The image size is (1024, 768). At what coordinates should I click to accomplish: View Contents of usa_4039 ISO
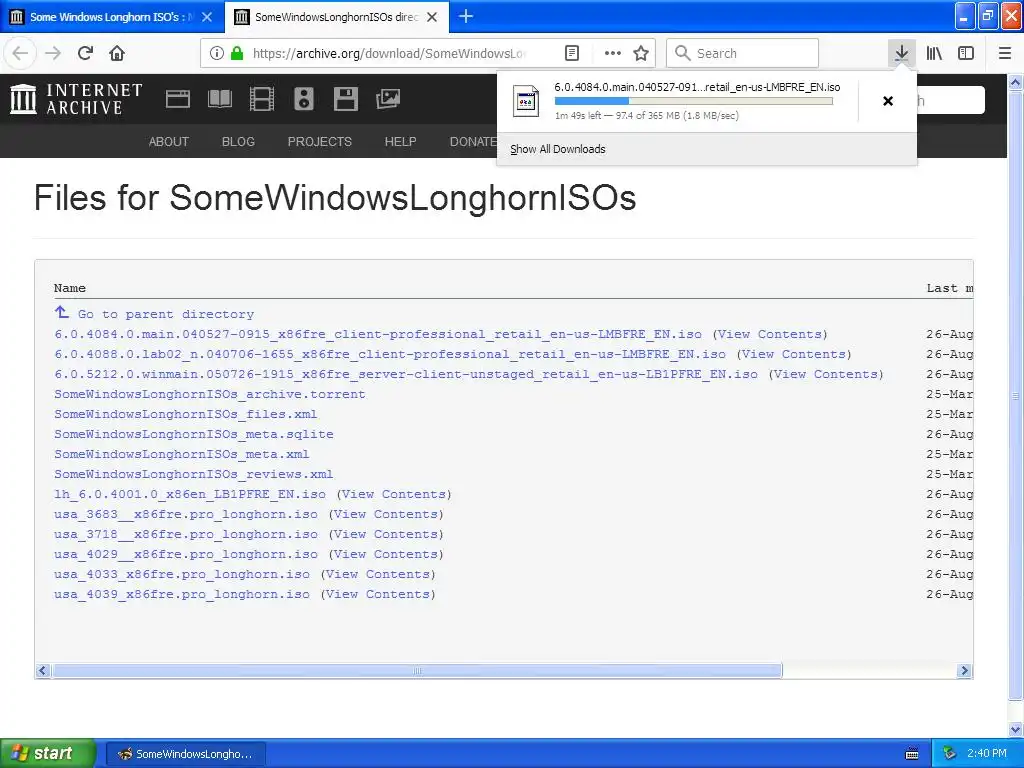click(x=378, y=594)
